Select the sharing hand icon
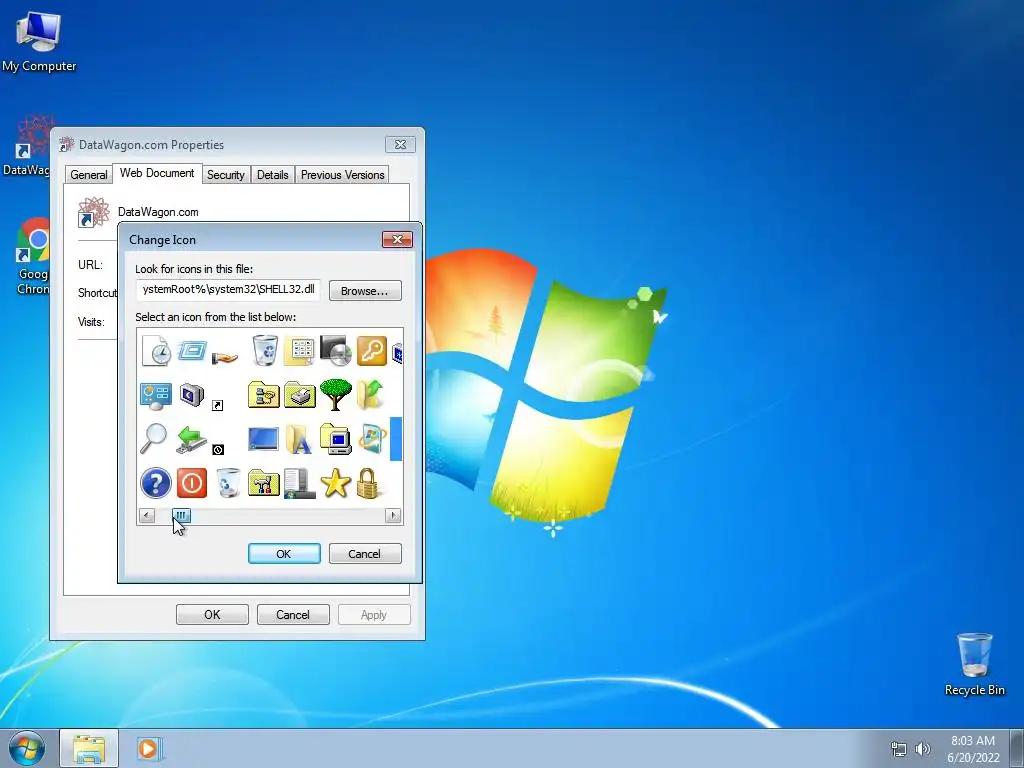Image resolution: width=1024 pixels, height=768 pixels. point(225,357)
